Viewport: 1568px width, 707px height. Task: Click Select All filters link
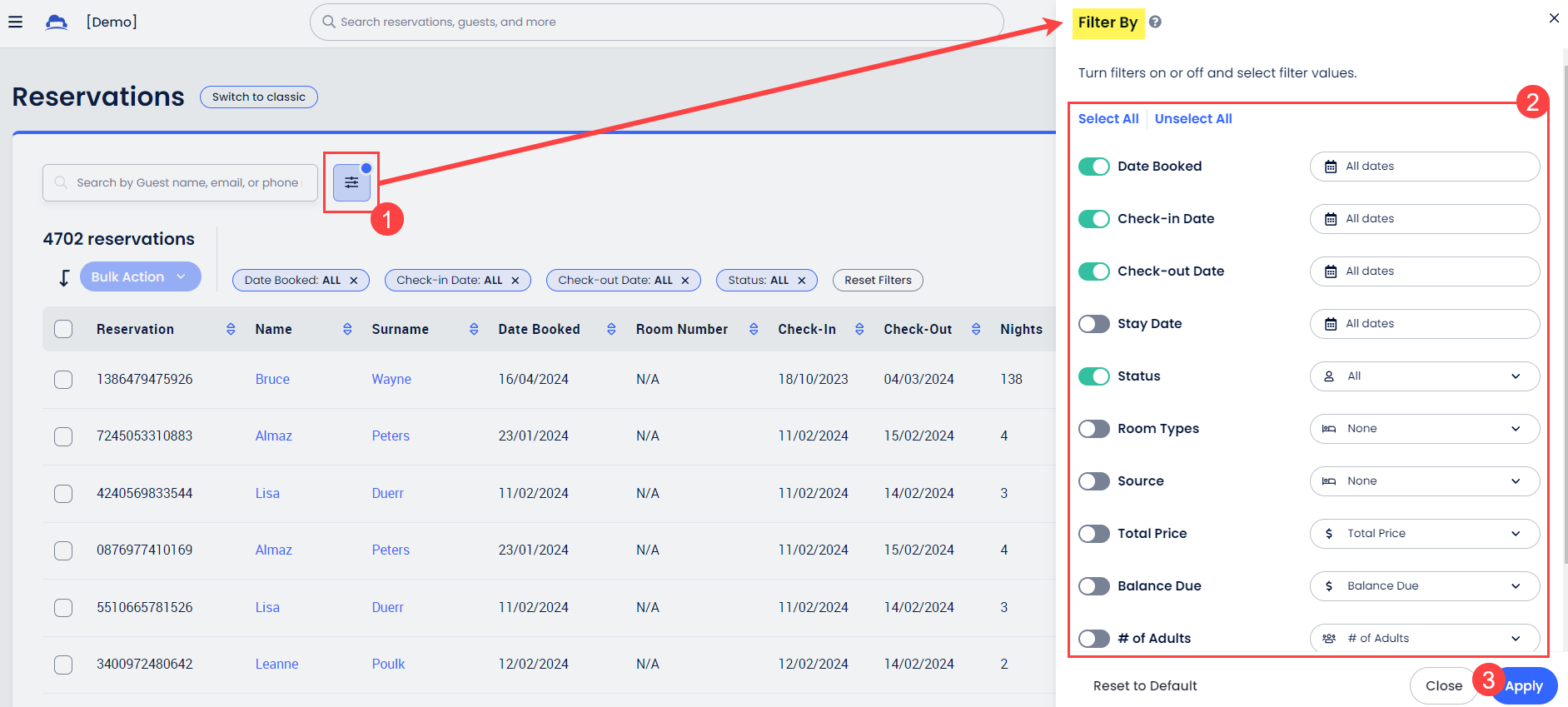[1108, 119]
